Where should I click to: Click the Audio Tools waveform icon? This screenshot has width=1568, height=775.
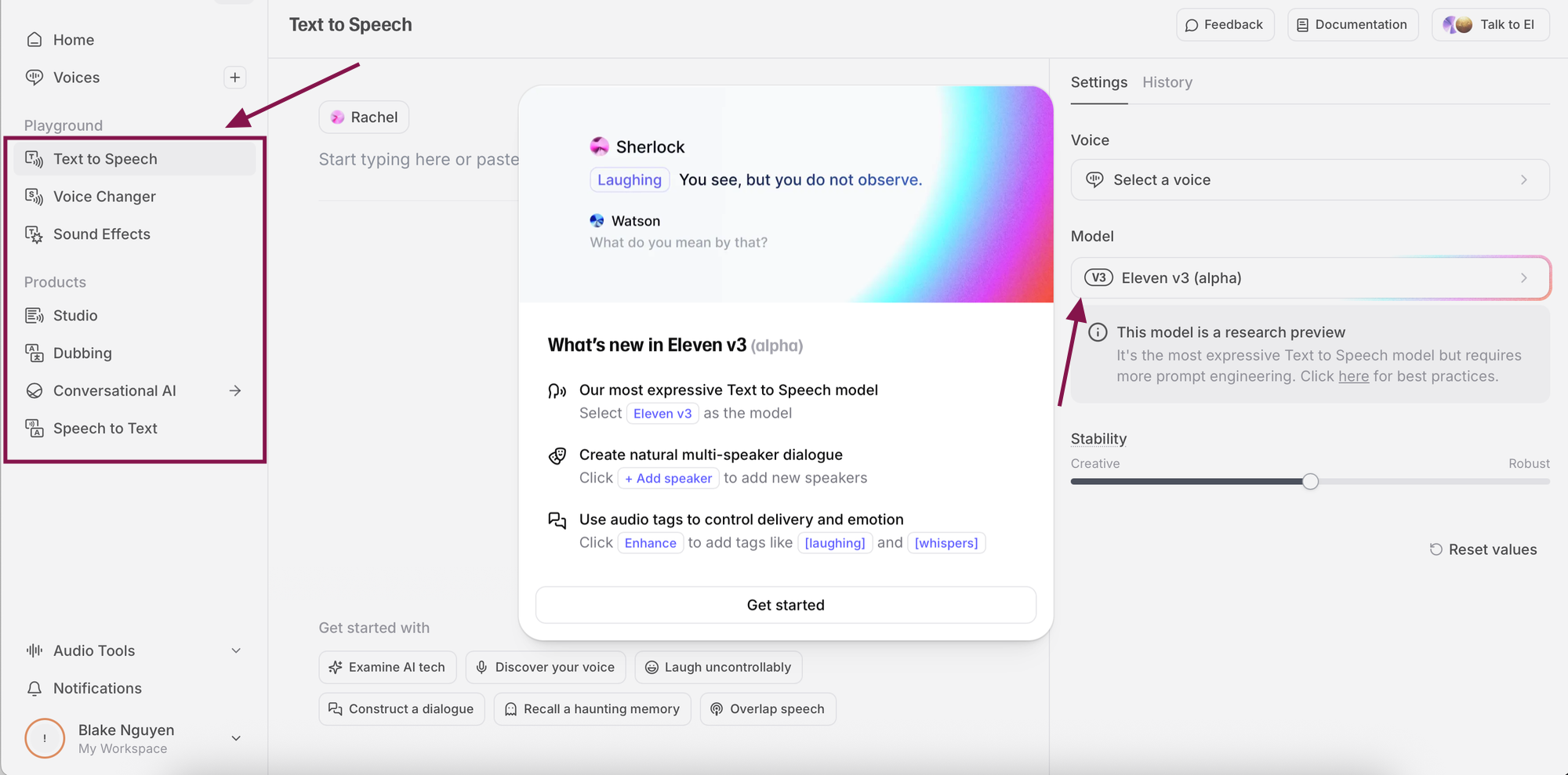pos(34,650)
